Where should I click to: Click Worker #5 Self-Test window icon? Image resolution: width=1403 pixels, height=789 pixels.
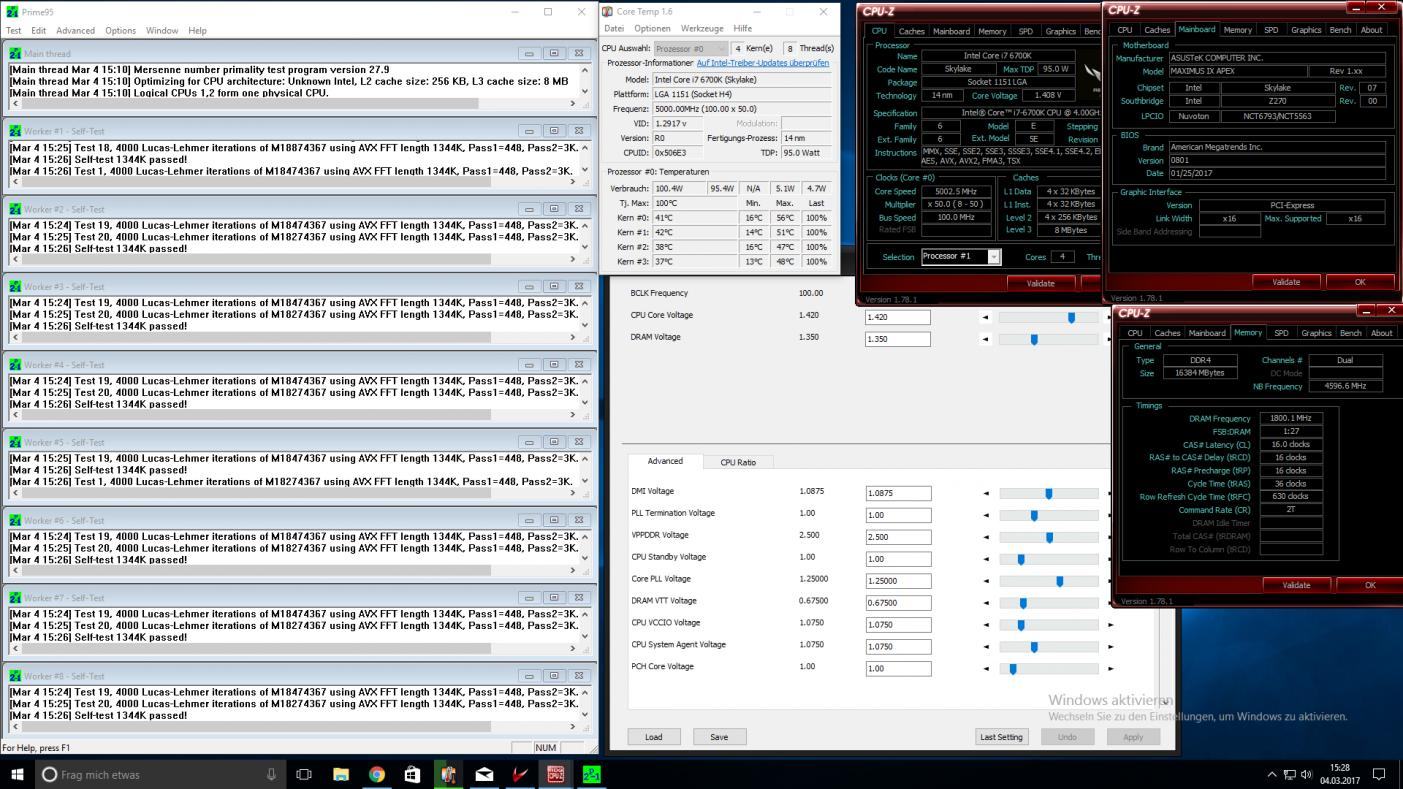15,442
